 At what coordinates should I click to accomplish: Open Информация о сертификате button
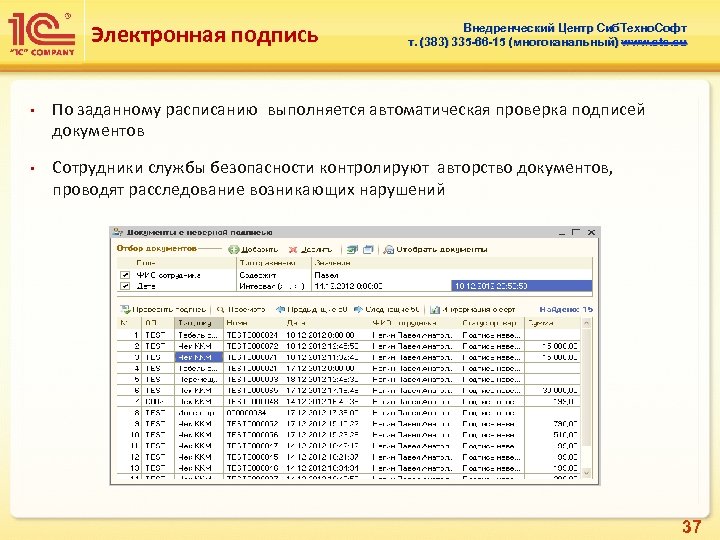pyautogui.click(x=473, y=309)
